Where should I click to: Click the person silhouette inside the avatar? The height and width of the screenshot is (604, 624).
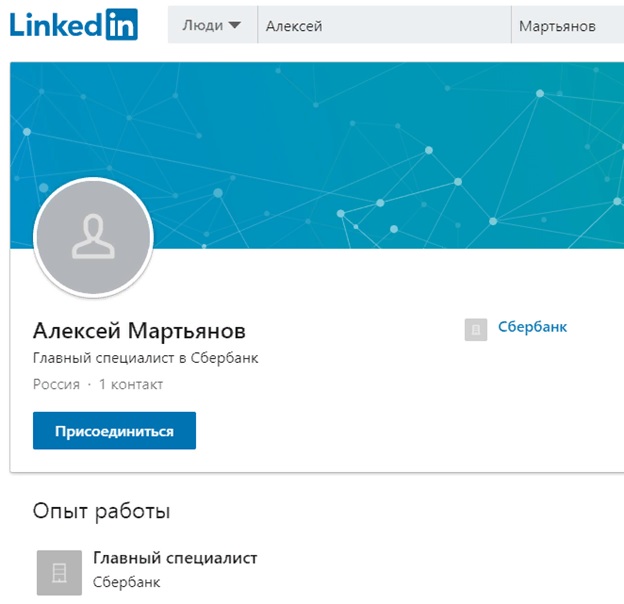tap(94, 237)
